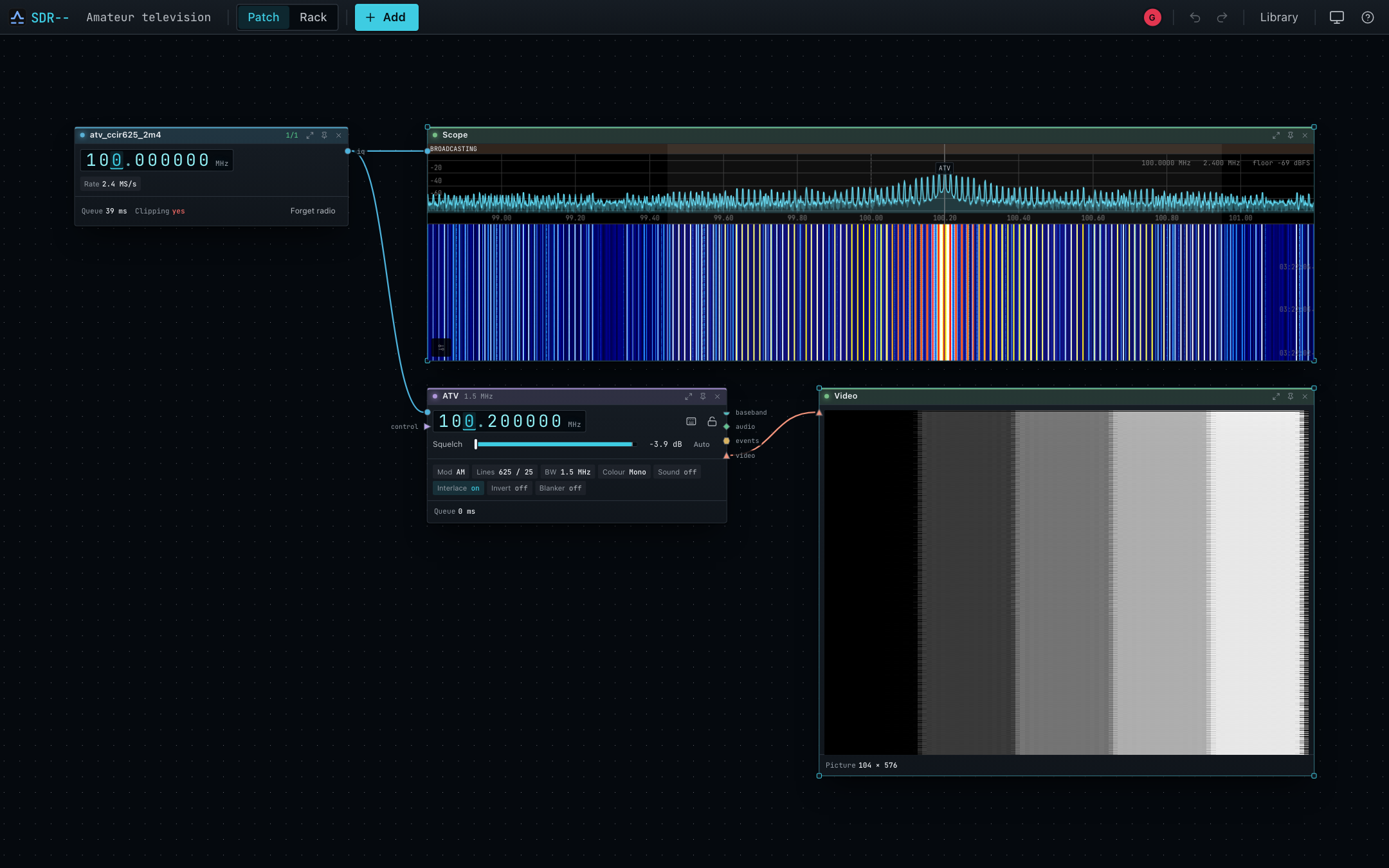Open the Colour Mono selector
The image size is (1389, 868).
pos(624,472)
